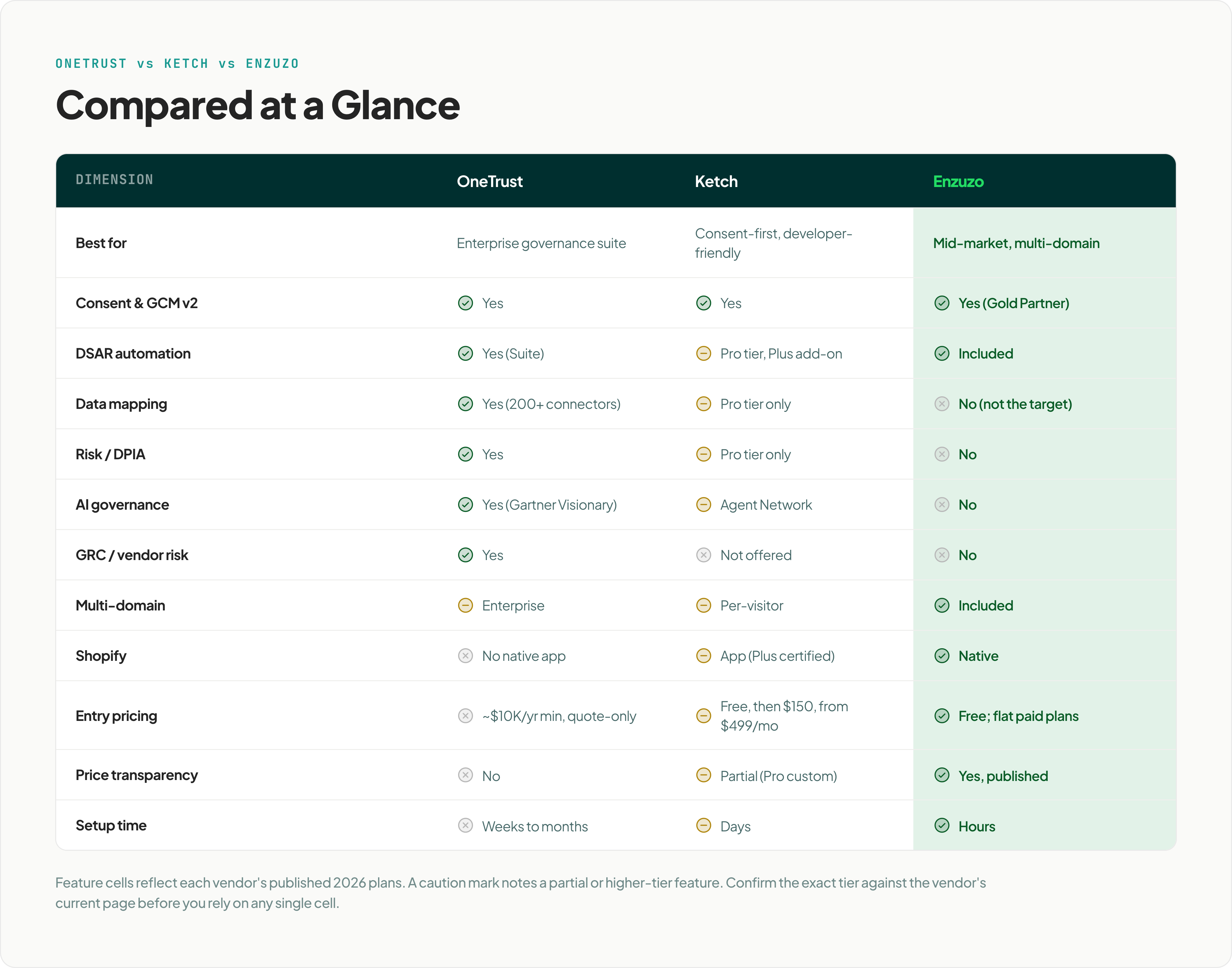Click the check icon next to Yes (Gold Partner)
Viewport: 1232px width, 968px height.
pos(942,303)
